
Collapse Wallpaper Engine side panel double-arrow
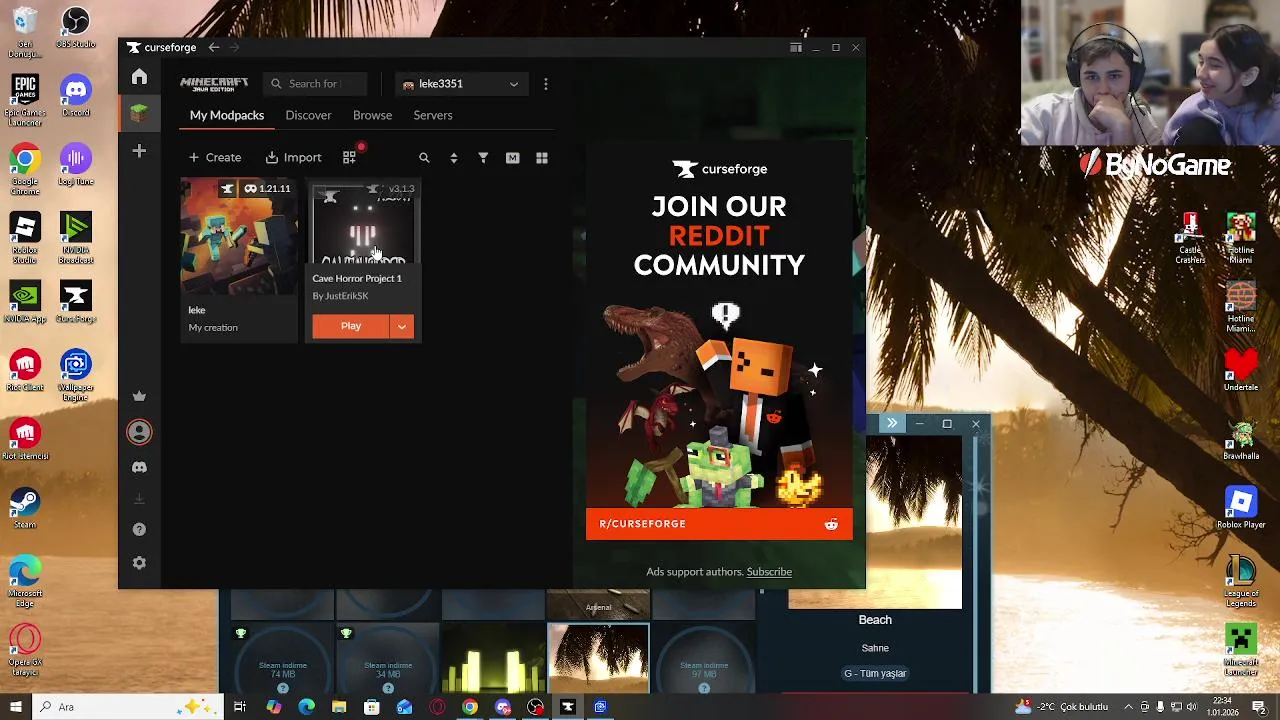[x=892, y=423]
